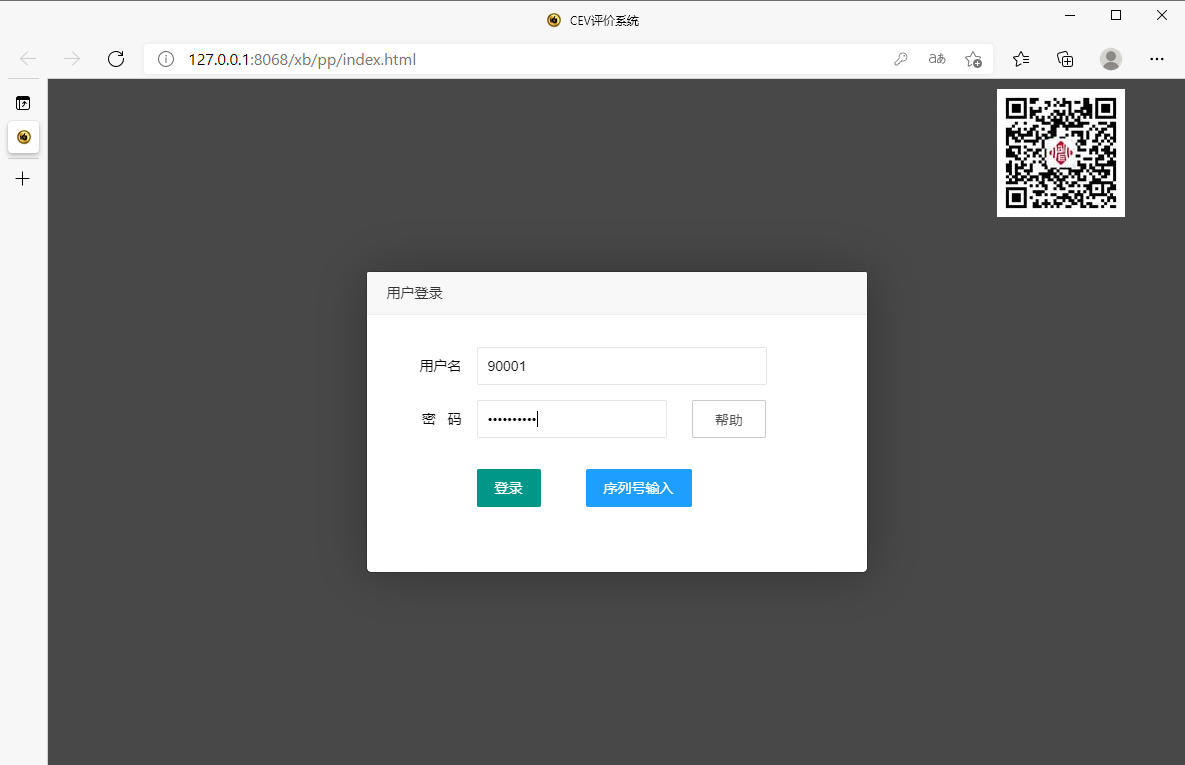The image size is (1185, 765).
Task: View site information icon in address bar
Action: pyautogui.click(x=166, y=59)
